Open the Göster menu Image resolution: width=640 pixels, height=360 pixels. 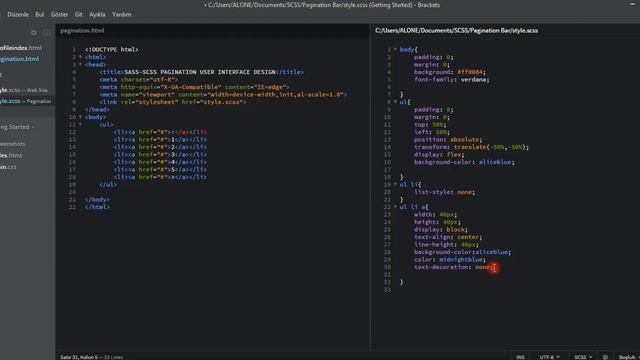click(59, 14)
